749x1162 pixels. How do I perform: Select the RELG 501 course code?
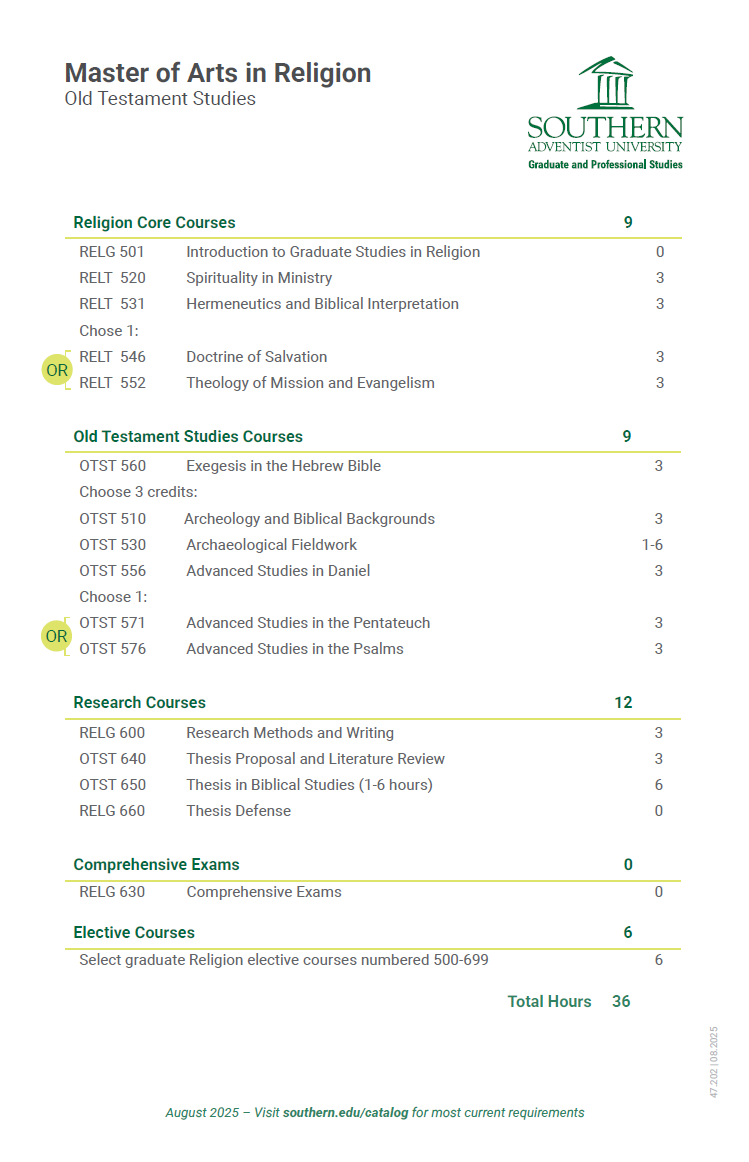(x=112, y=252)
